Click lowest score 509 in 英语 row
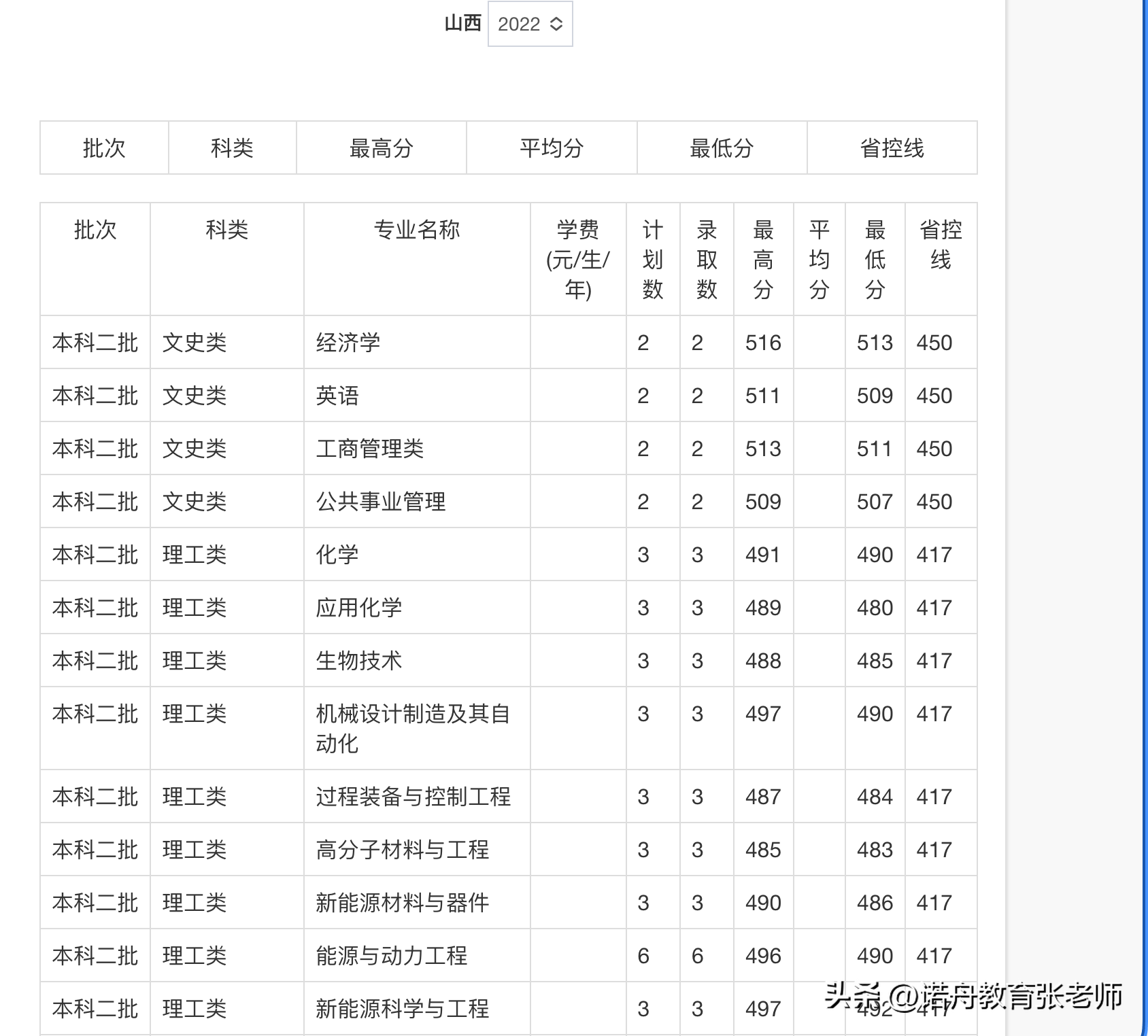The width and height of the screenshot is (1148, 1036). click(875, 396)
